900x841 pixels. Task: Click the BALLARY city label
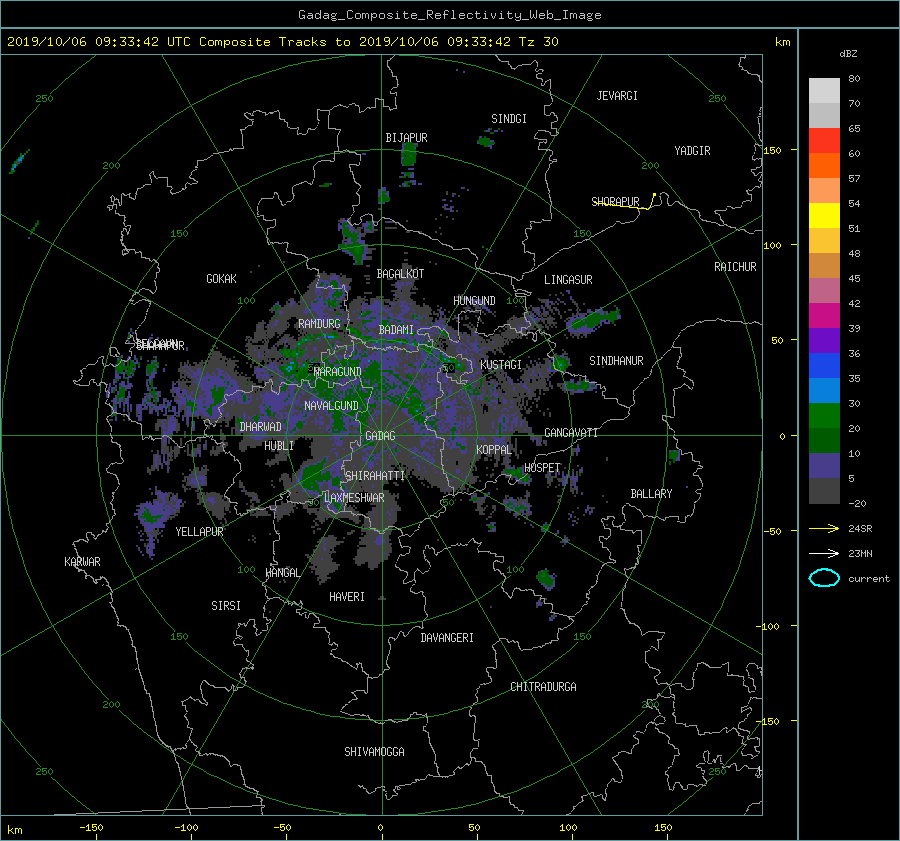pos(651,494)
